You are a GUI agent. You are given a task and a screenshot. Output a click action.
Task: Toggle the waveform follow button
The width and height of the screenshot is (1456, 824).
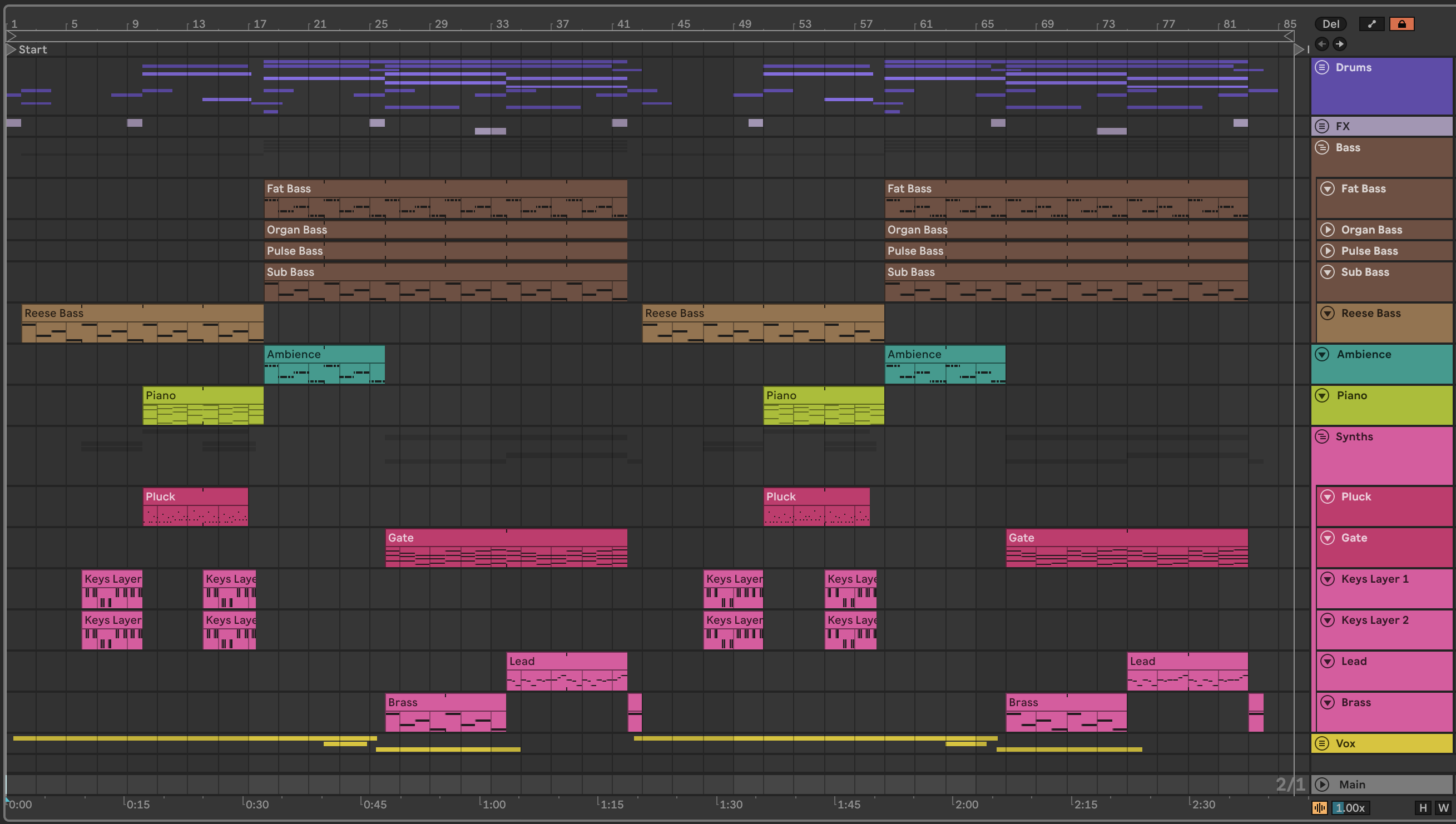click(x=1320, y=807)
